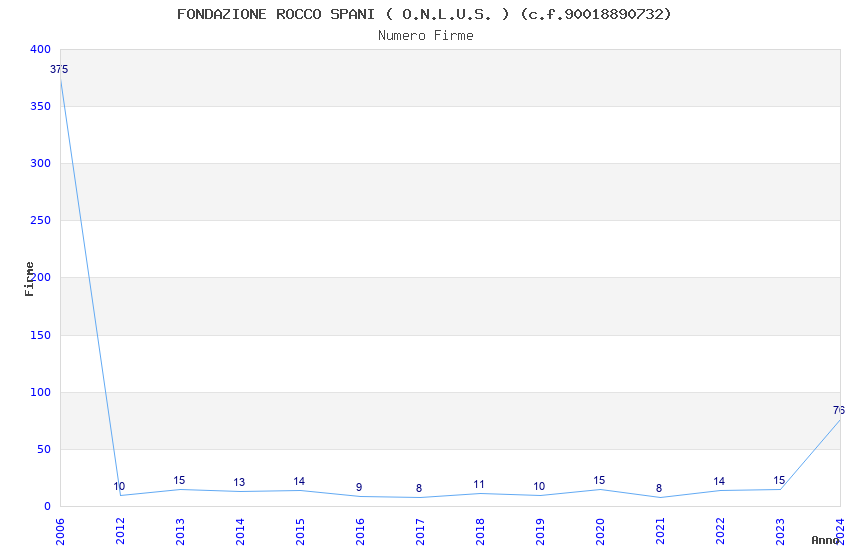Select data label 10 above 2019
Viewport: 850px width, 550px height.
click(539, 486)
